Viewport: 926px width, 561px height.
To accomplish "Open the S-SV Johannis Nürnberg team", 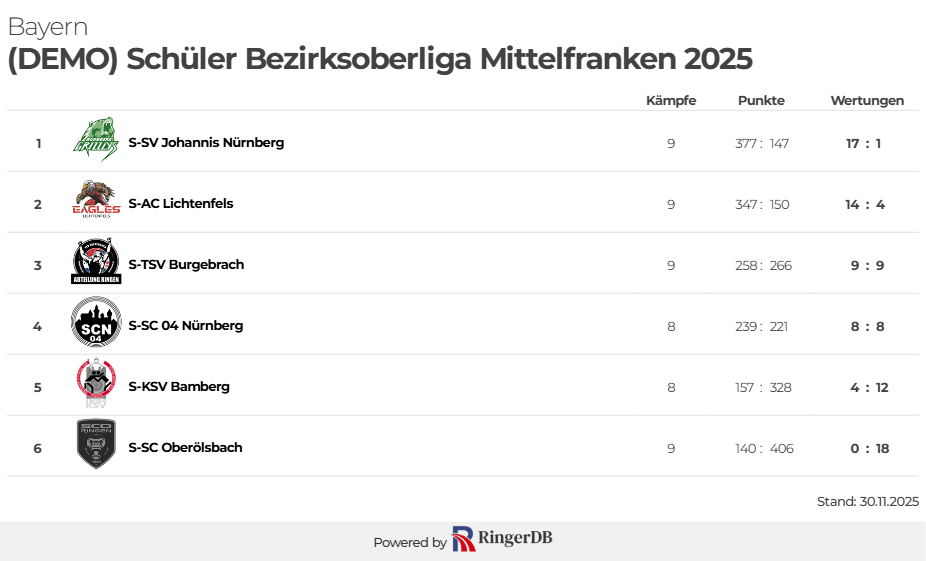I will 206,142.
